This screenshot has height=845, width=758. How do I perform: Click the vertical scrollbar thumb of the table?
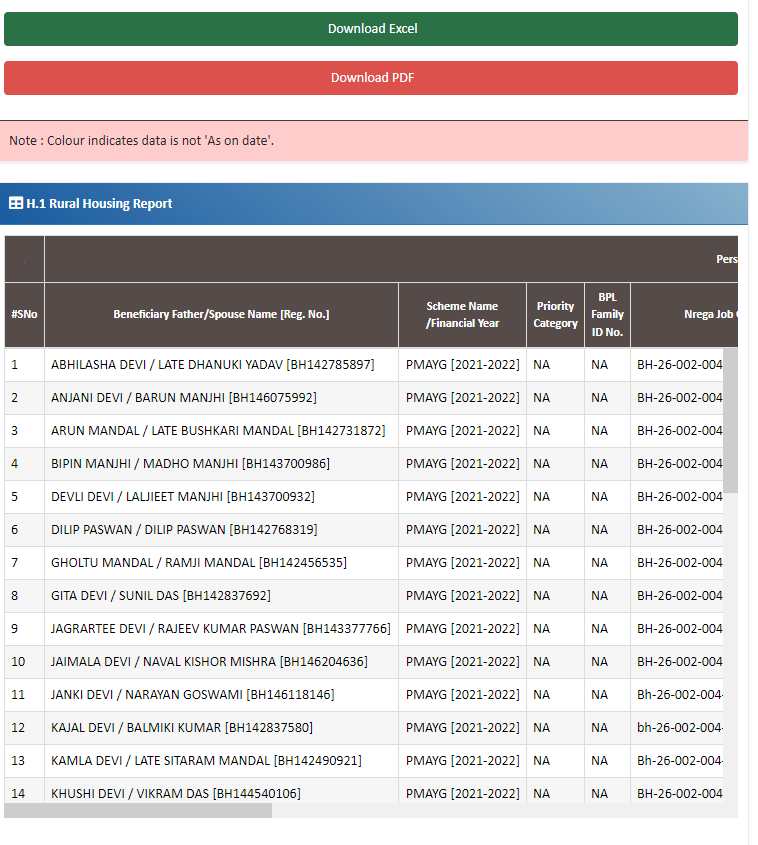point(730,420)
